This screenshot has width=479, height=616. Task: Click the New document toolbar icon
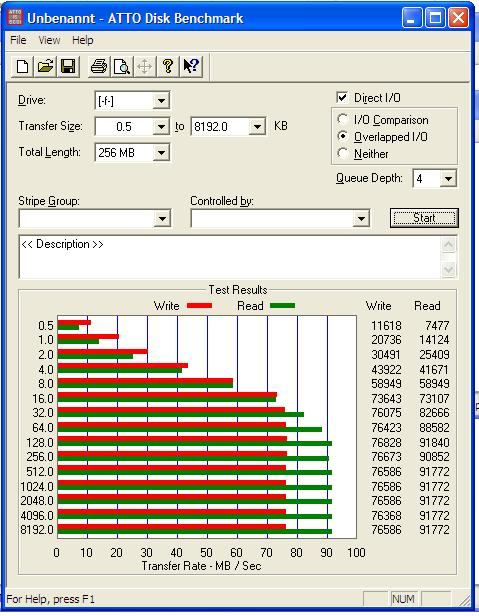pos(22,66)
